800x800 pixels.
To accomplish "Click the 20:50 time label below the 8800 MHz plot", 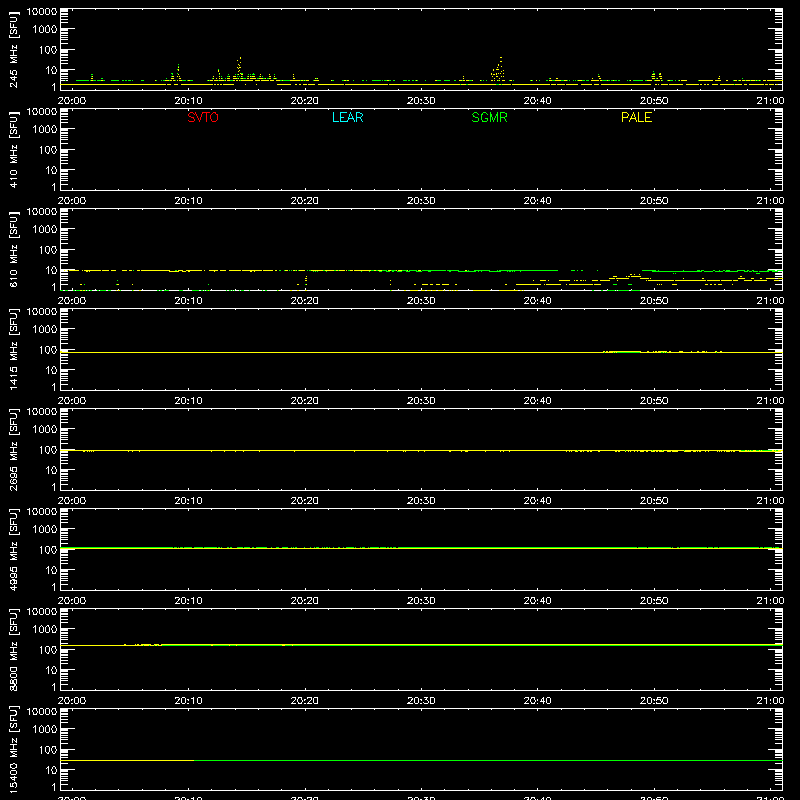I will click(654, 701).
